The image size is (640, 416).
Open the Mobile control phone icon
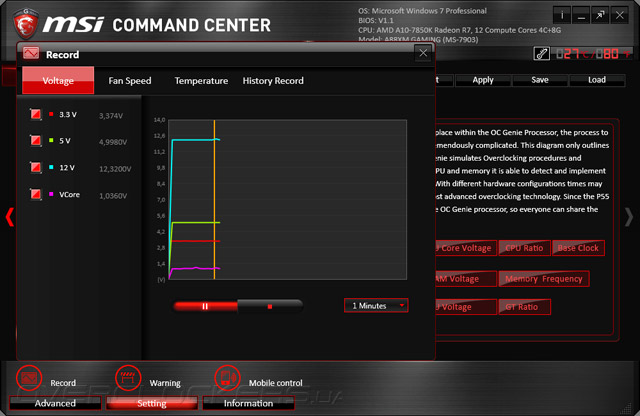(x=227, y=378)
